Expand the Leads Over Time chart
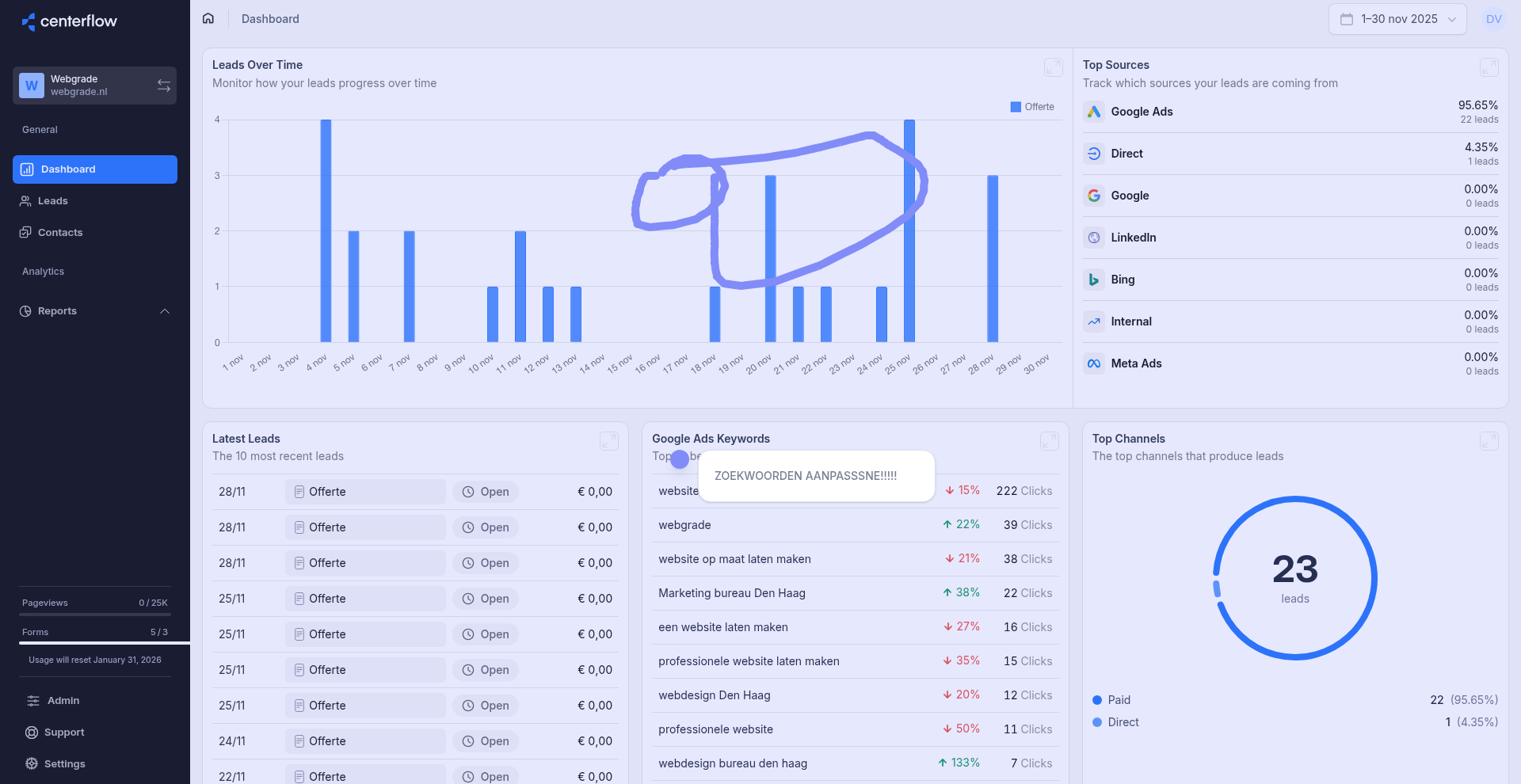Viewport: 1521px width, 784px height. point(1053,67)
